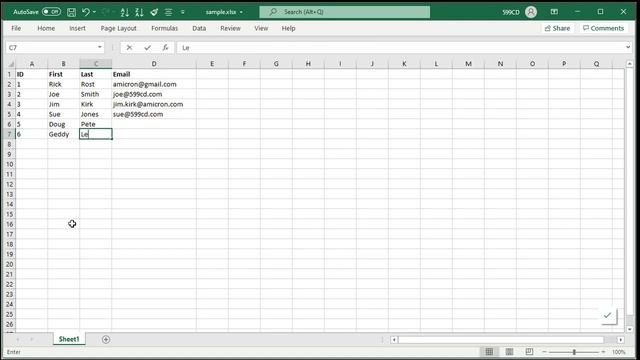Click the Undo arrow icon
The height and width of the screenshot is (360, 640).
pyautogui.click(x=85, y=12)
